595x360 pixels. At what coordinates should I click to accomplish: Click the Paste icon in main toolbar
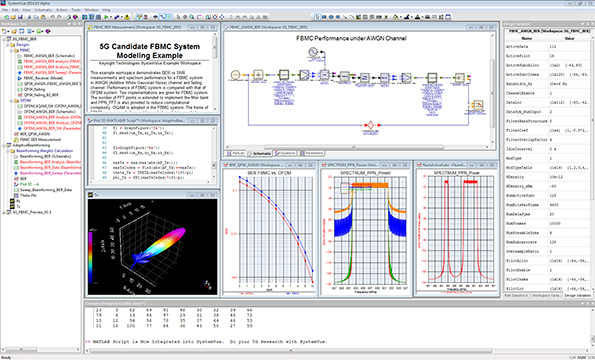pyautogui.click(x=43, y=17)
